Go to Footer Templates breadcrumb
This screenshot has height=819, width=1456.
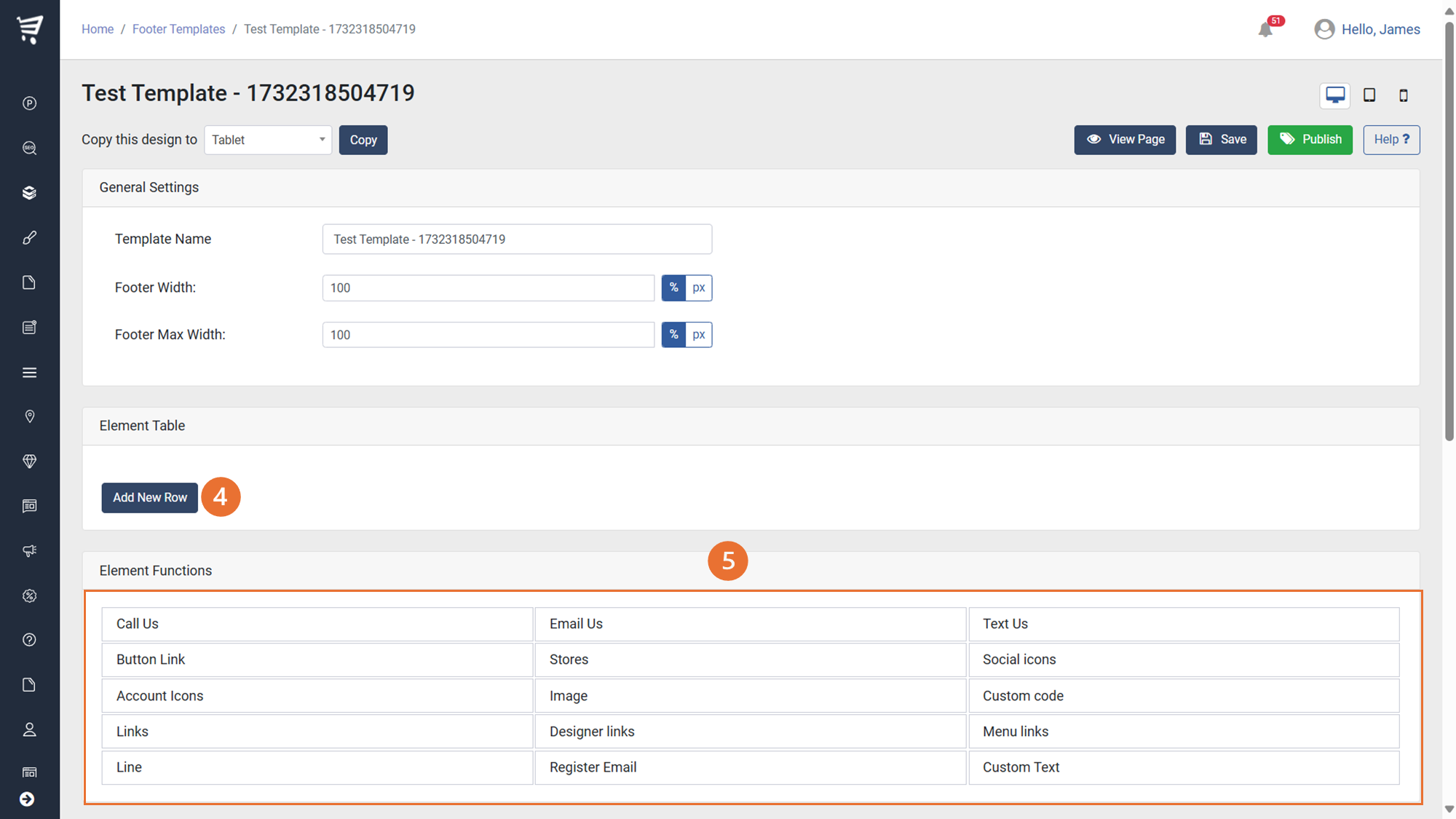tap(178, 29)
